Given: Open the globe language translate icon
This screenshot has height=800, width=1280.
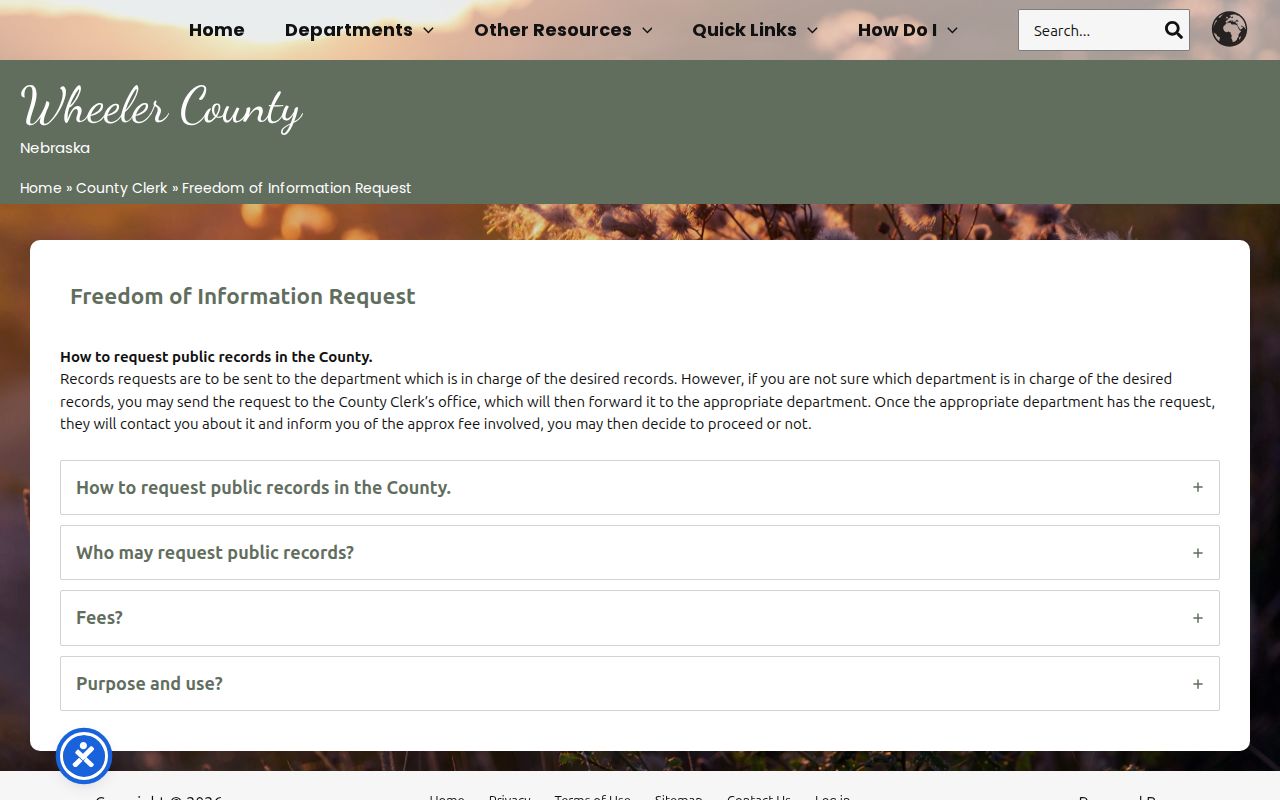Looking at the screenshot, I should (x=1229, y=29).
